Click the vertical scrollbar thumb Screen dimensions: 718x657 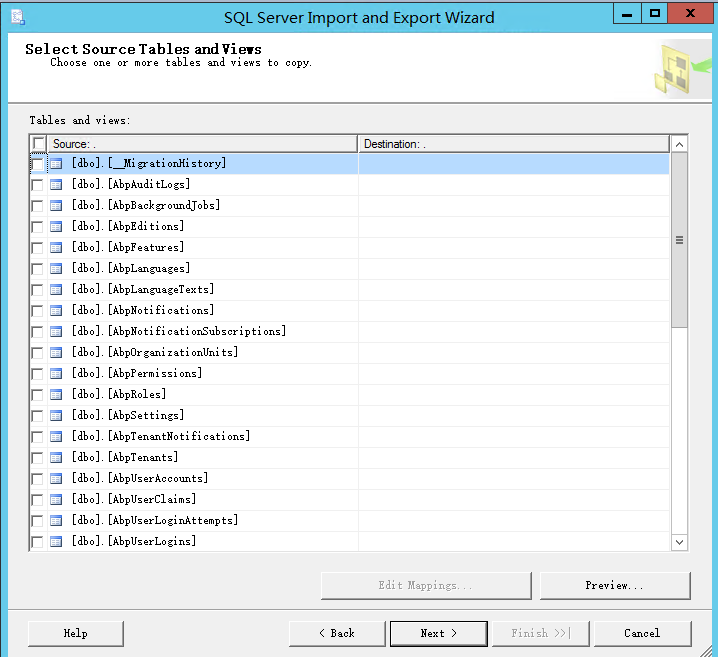point(680,240)
